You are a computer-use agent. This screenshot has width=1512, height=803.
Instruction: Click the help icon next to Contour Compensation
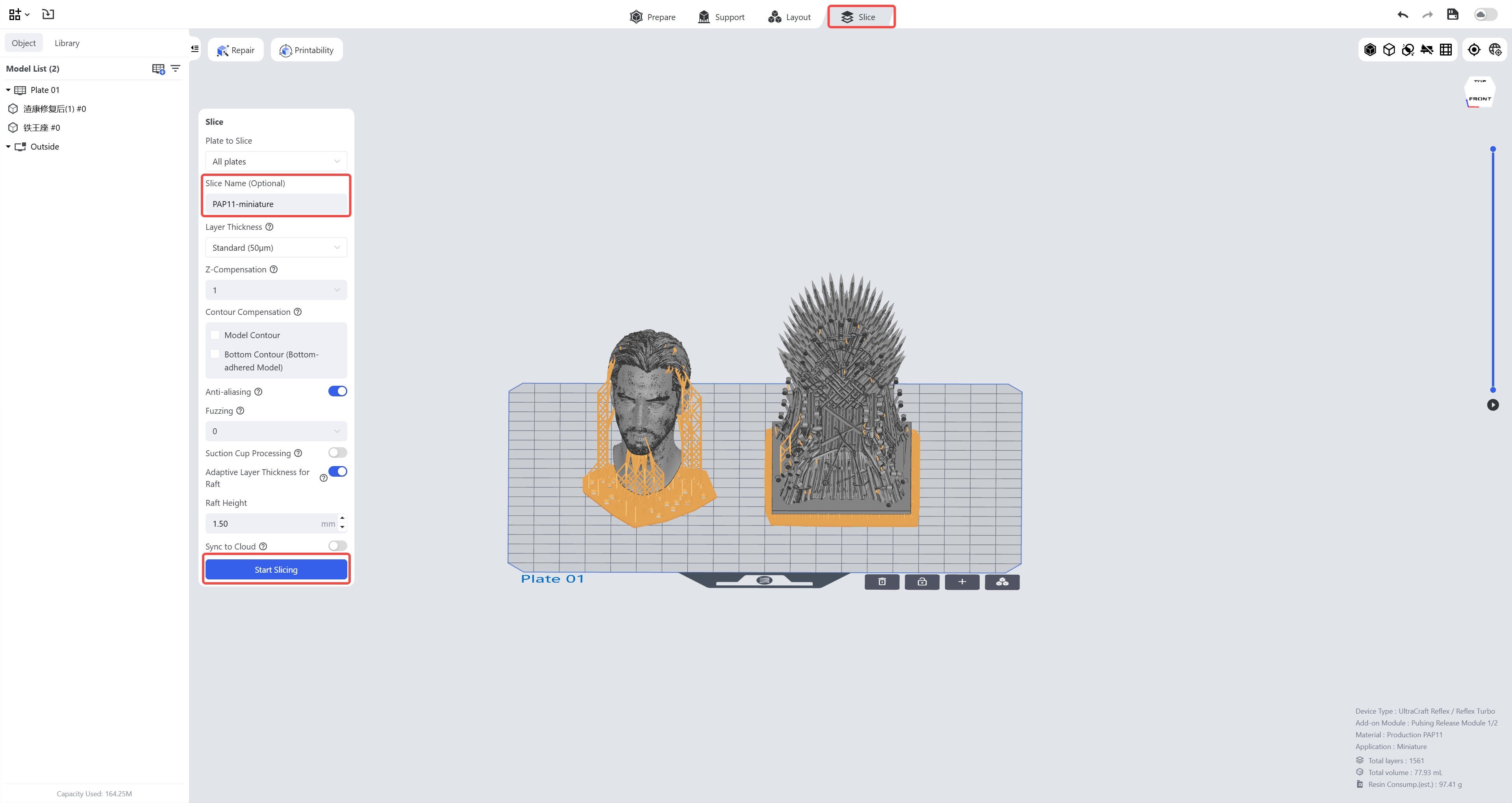click(298, 312)
